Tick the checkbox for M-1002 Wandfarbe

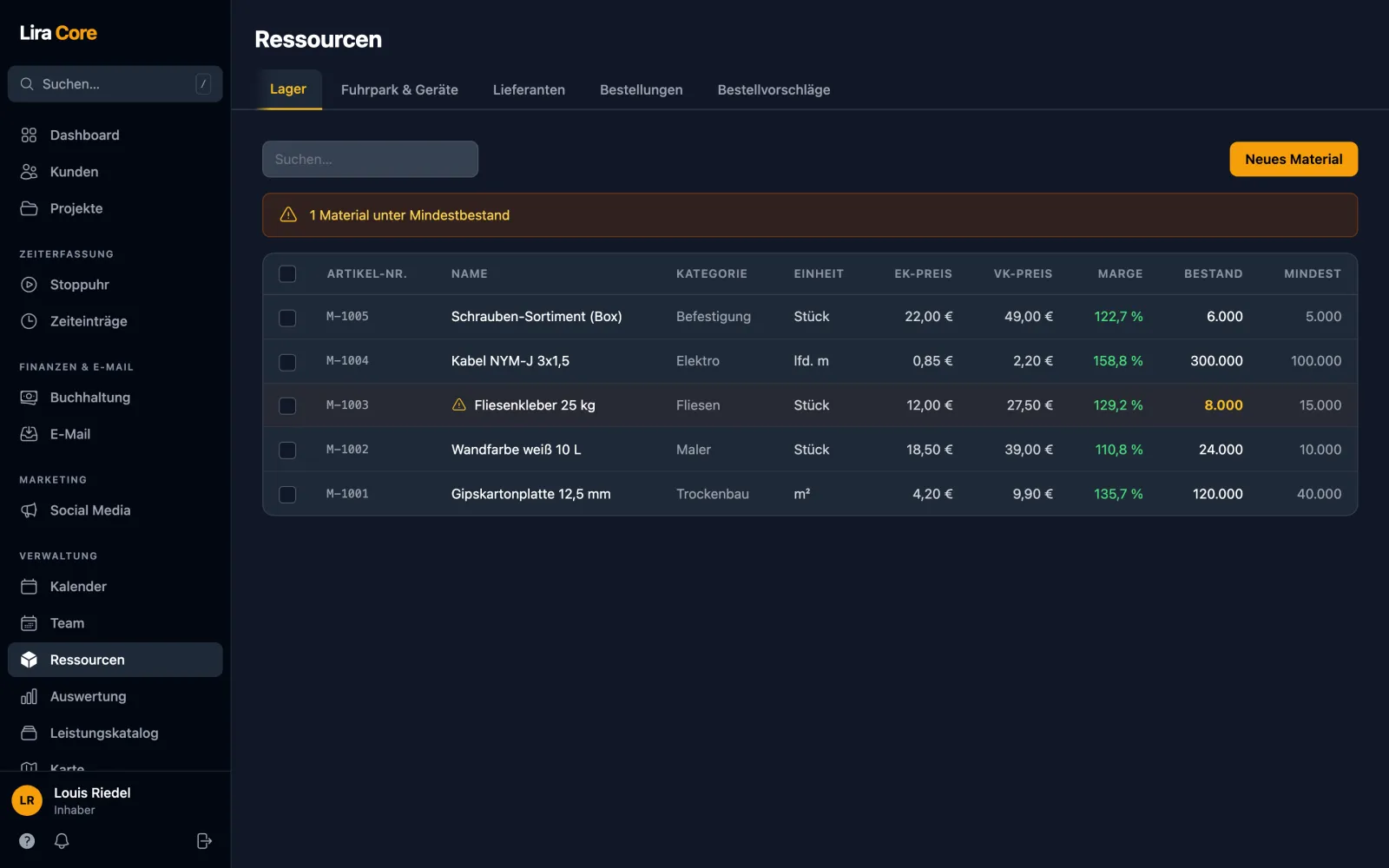coord(287,450)
